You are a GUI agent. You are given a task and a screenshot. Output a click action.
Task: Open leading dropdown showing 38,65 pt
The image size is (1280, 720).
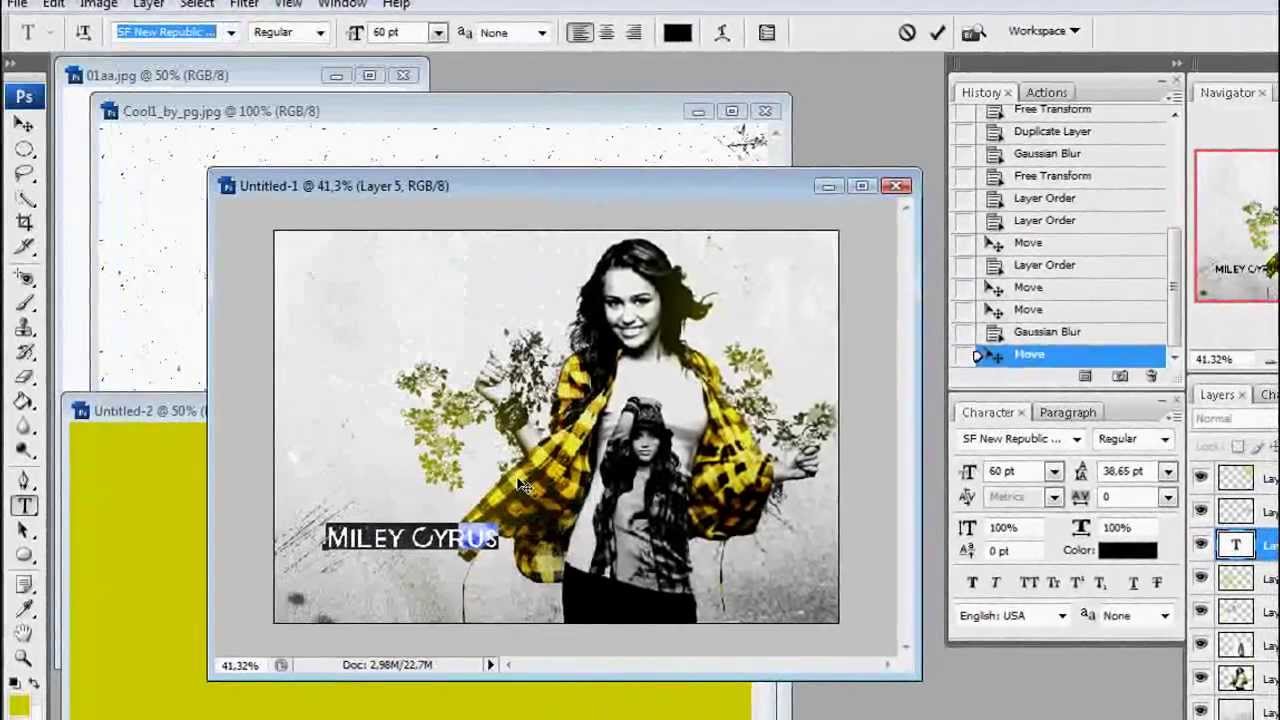(1167, 471)
